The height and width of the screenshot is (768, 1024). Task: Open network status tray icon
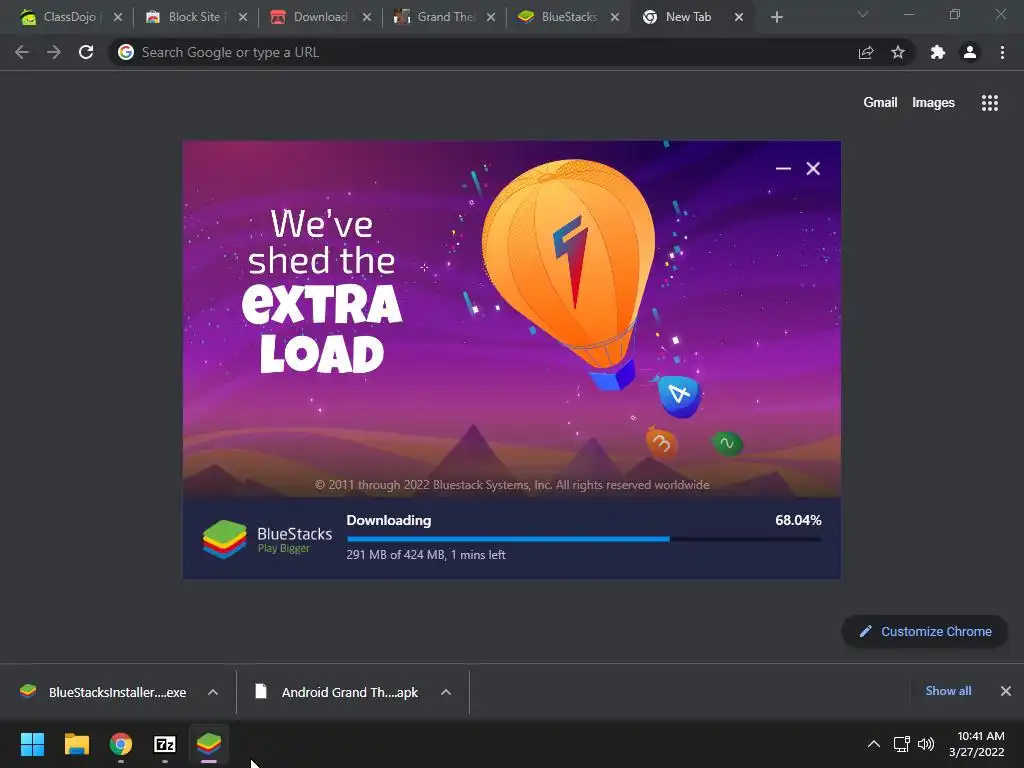point(902,744)
